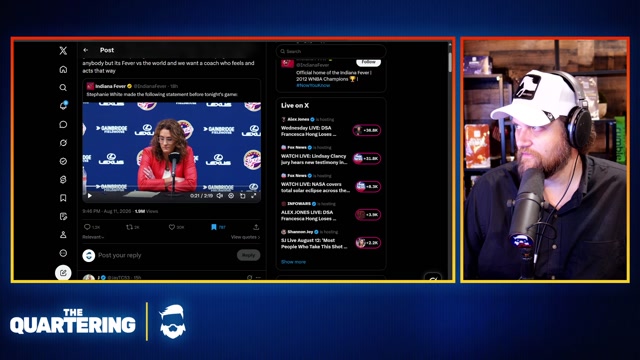The height and width of the screenshot is (360, 640).
Task: Click your avatar beside reply box
Action: click(89, 256)
